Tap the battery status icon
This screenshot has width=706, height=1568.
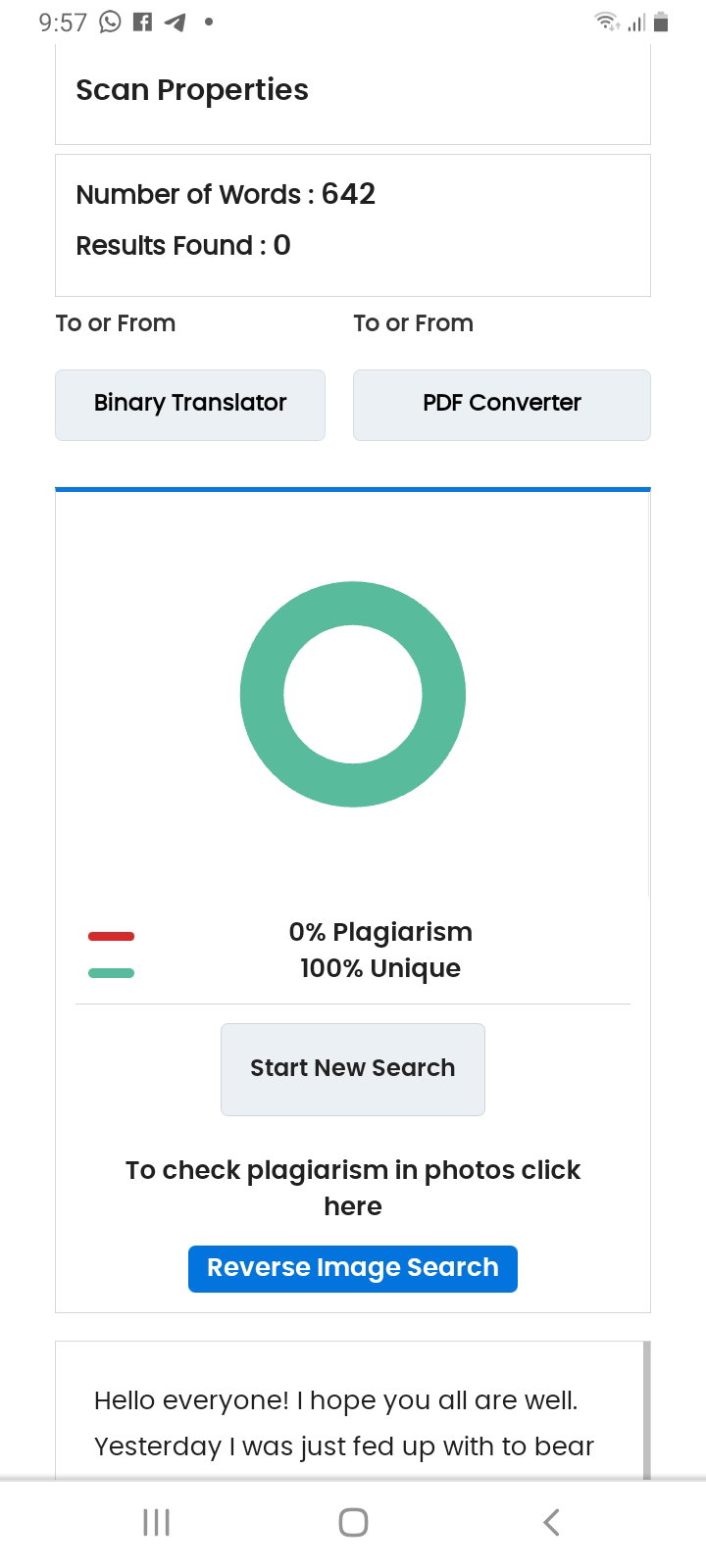click(661, 22)
